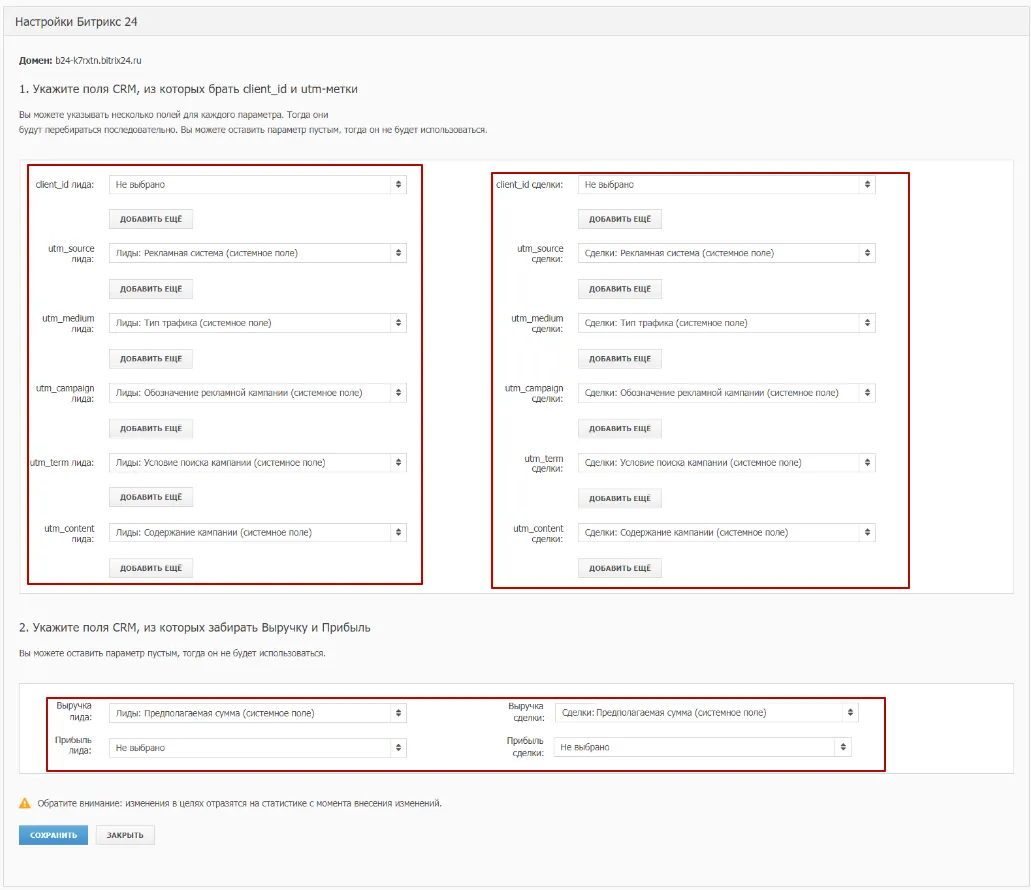Open the client_id сделки dropdown

727,185
